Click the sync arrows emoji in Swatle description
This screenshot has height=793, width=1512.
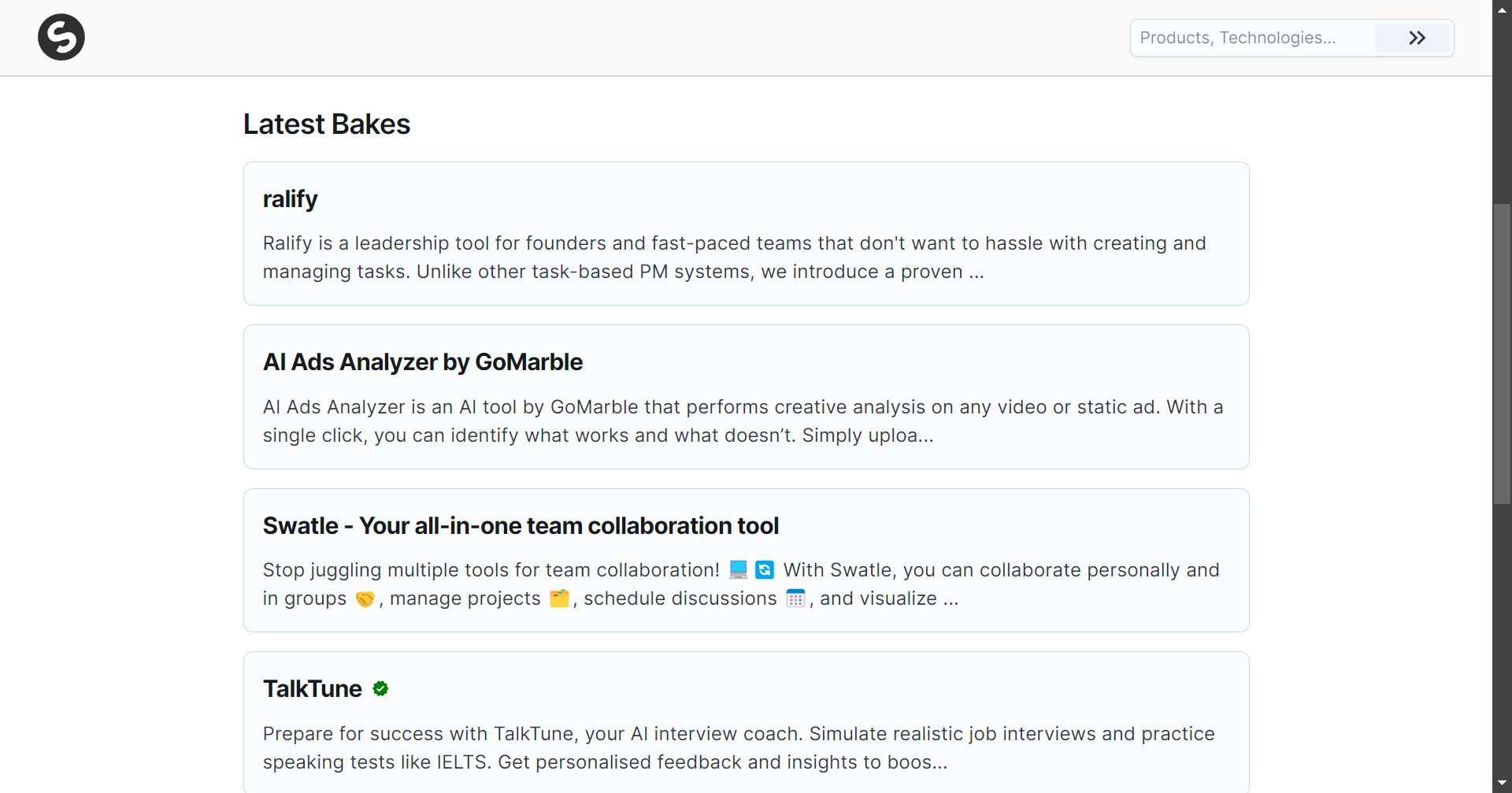coord(765,569)
